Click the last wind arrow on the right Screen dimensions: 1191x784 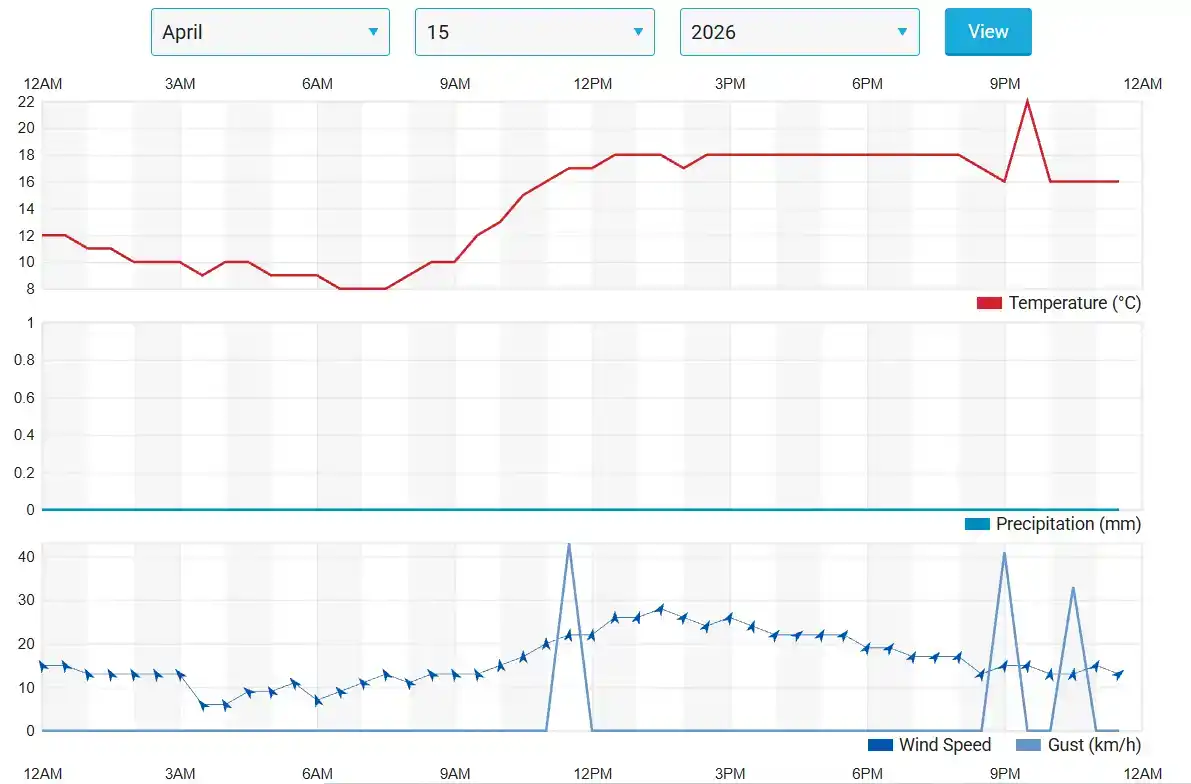tap(1118, 675)
